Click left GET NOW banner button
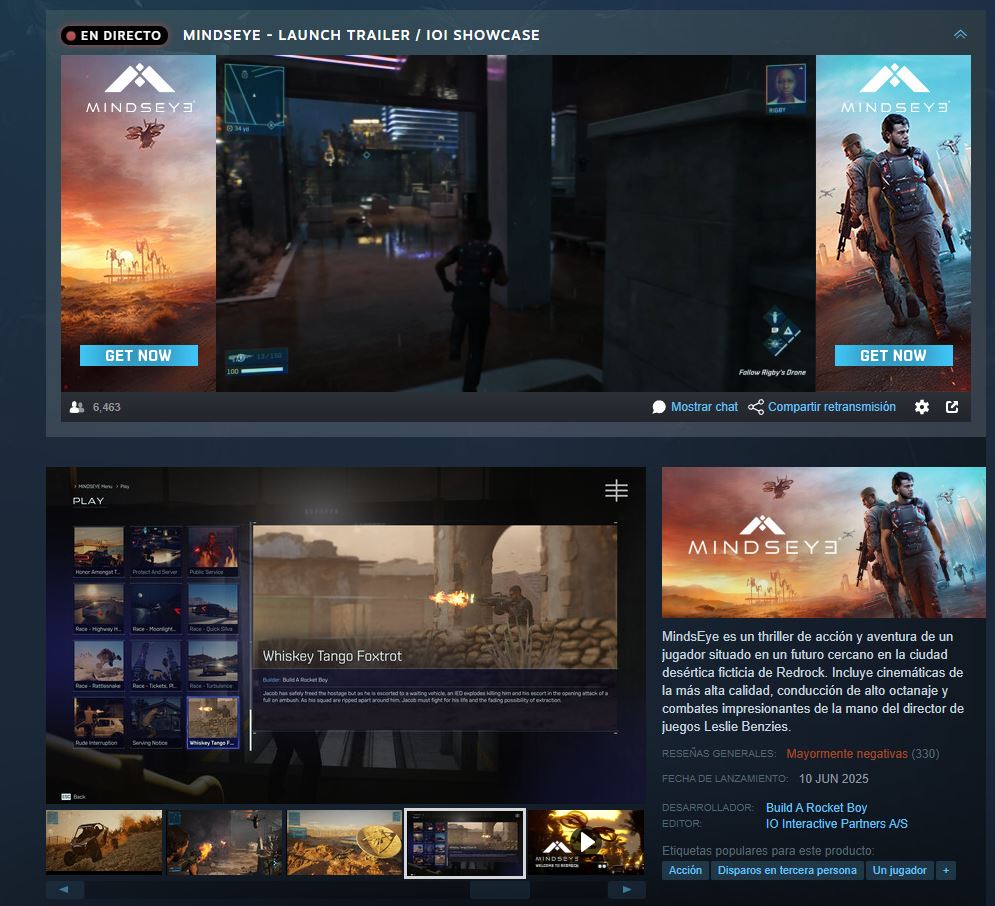The height and width of the screenshot is (906, 995). [x=138, y=355]
